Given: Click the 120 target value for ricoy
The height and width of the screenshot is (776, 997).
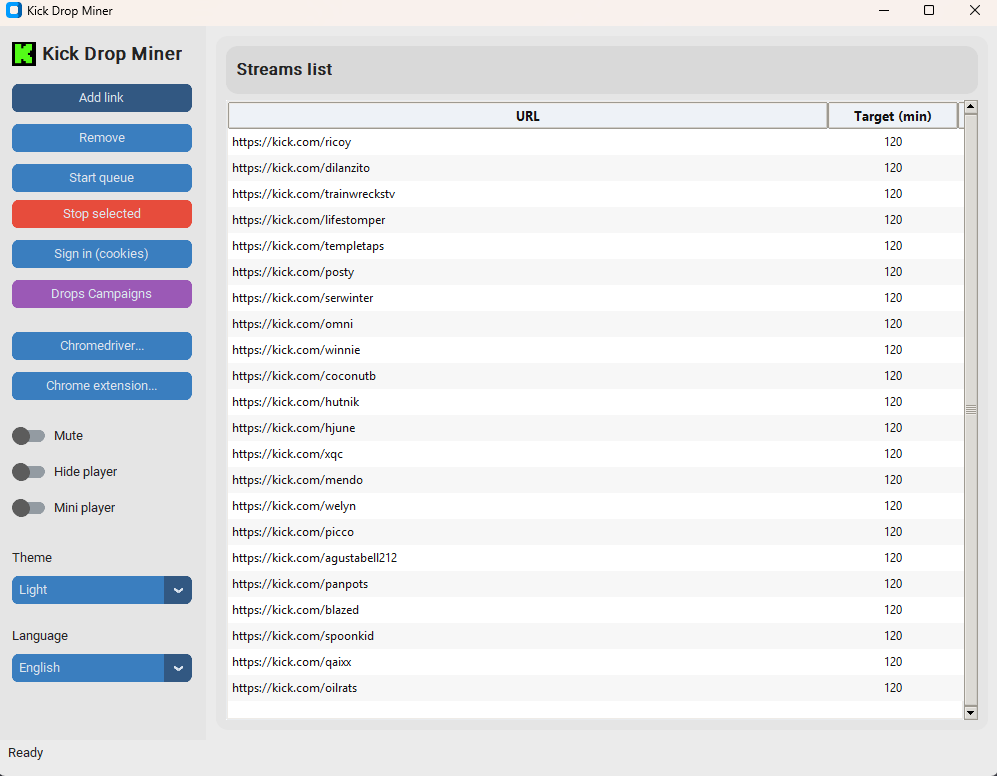Looking at the screenshot, I should click(893, 142).
